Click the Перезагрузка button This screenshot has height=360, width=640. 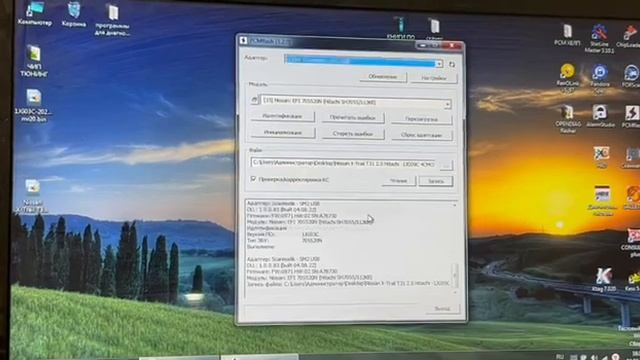(421, 119)
